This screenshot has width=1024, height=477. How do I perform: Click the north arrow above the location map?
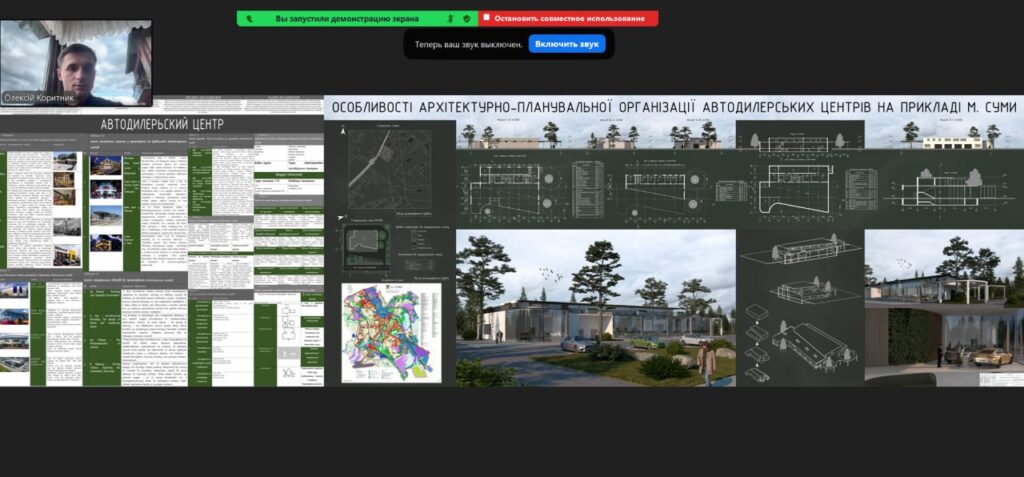pyautogui.click(x=343, y=130)
